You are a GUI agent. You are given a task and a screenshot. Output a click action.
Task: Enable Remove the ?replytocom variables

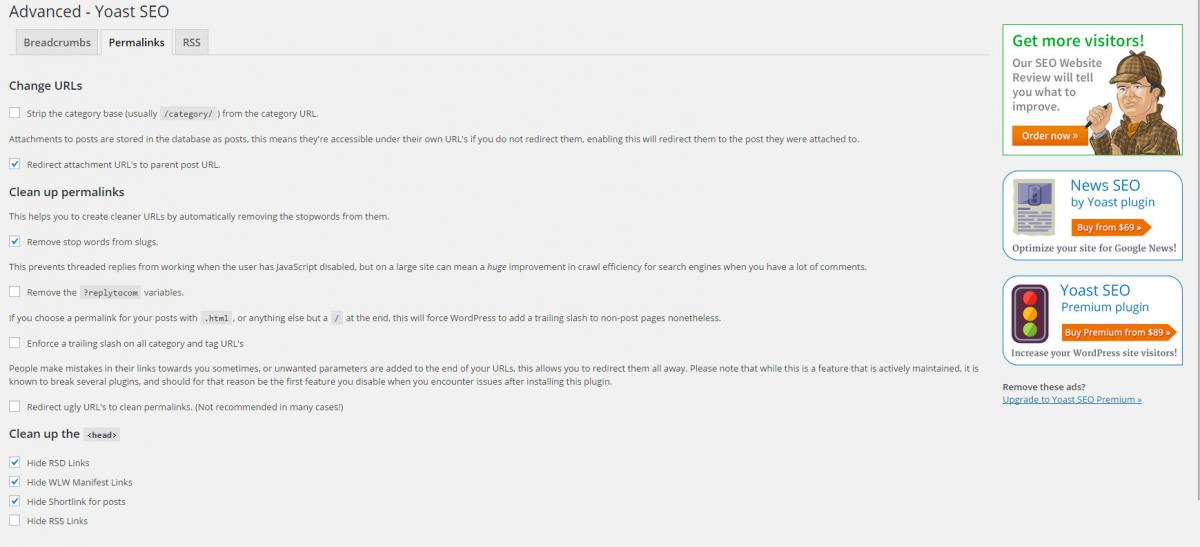point(14,292)
